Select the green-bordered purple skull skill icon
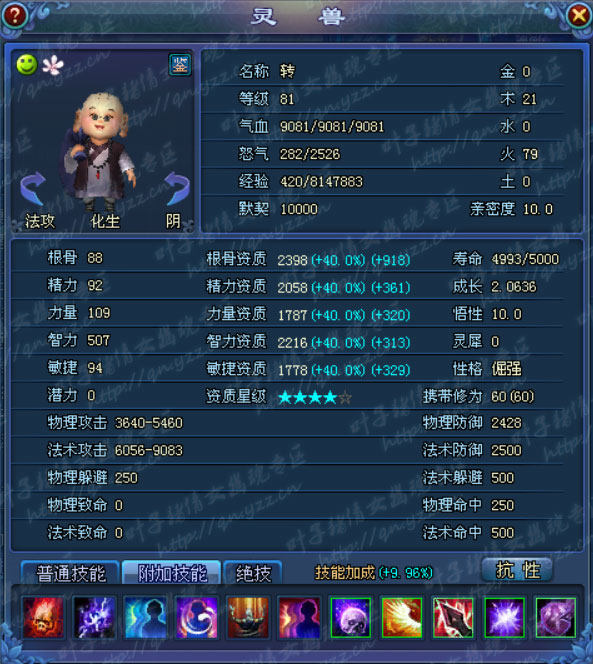Screen dimensions: 593x664 point(350,617)
